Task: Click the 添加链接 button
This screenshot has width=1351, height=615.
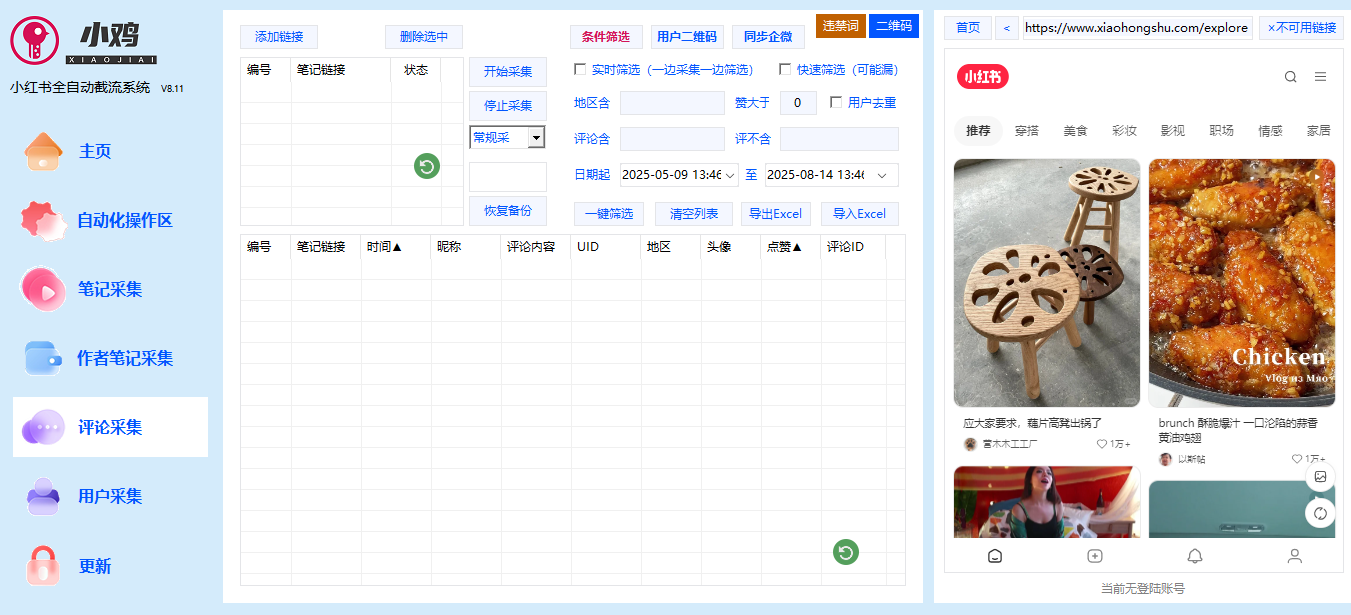Action: click(279, 37)
